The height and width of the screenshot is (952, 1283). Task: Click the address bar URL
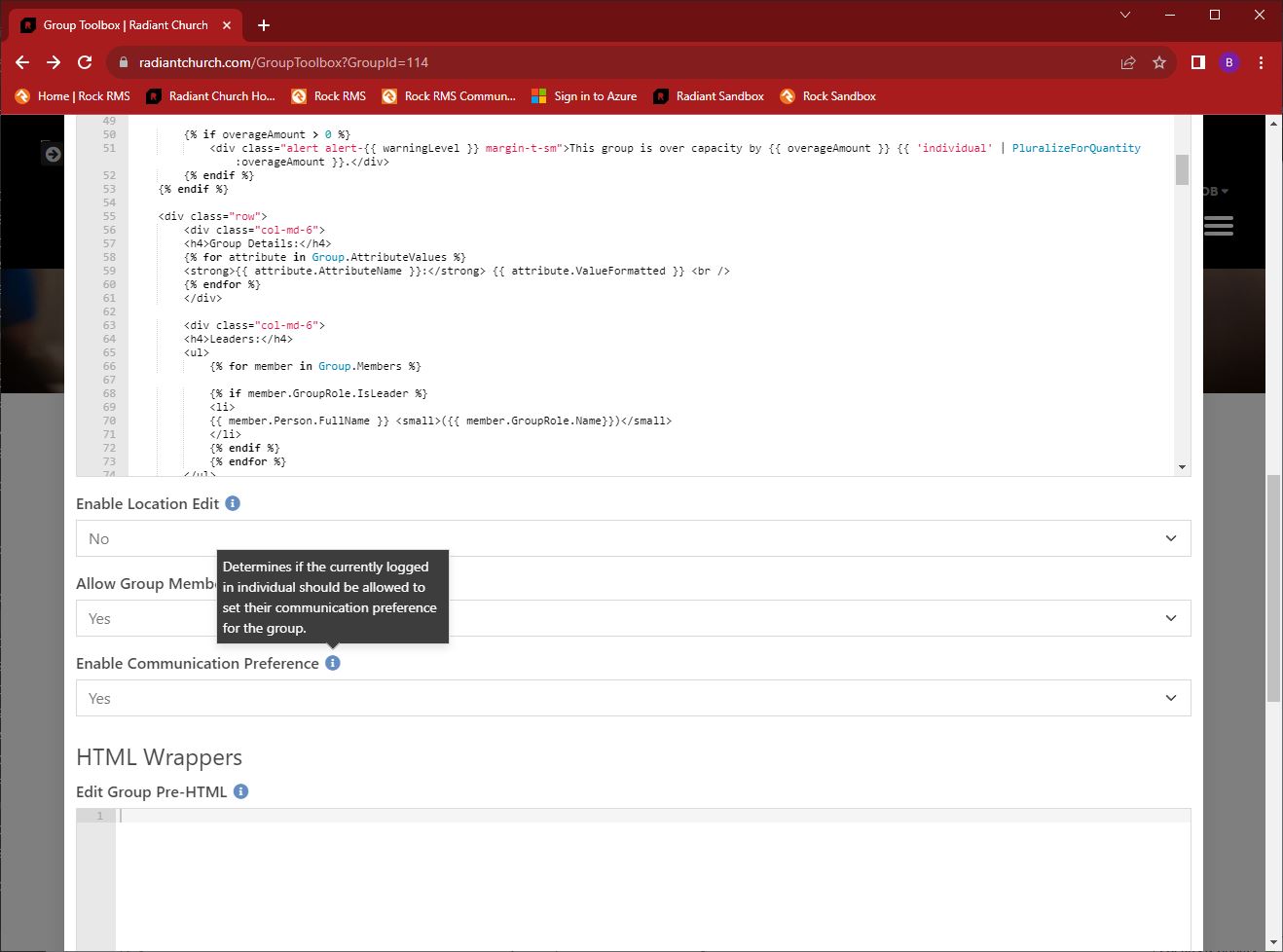click(283, 62)
